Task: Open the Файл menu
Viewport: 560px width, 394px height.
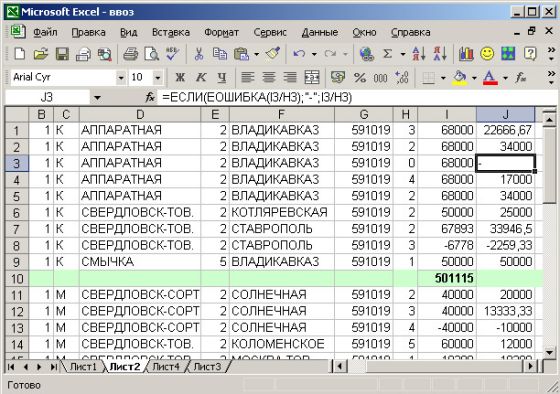Action: click(x=45, y=32)
